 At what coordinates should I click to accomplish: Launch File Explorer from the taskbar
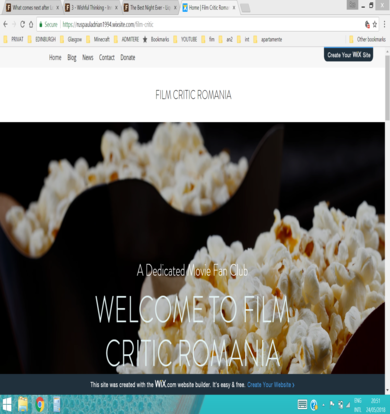pyautogui.click(x=23, y=404)
